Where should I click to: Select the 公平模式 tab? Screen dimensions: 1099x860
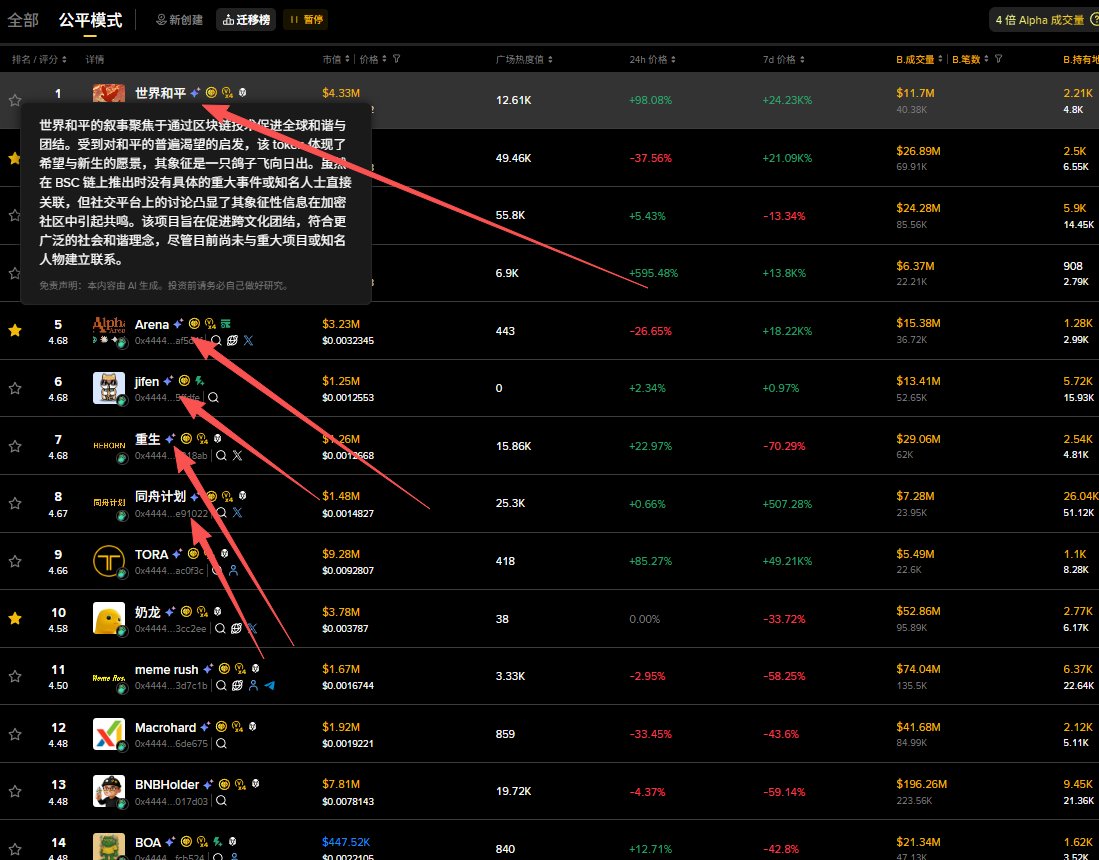(90, 20)
